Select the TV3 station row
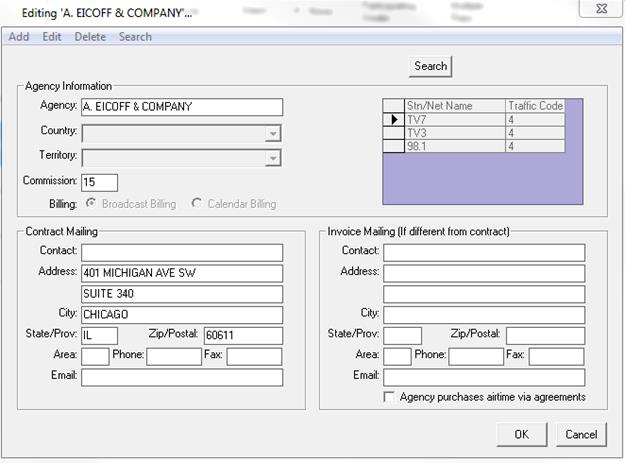The image size is (625, 463). click(x=455, y=132)
